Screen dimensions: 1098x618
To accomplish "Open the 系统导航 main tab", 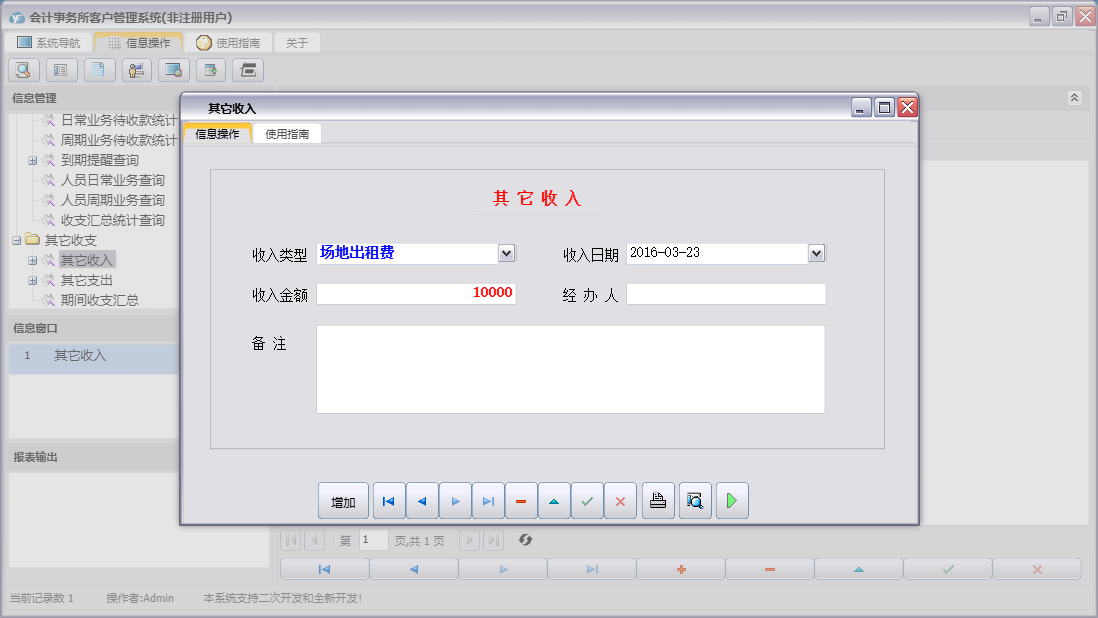I will tap(49, 43).
